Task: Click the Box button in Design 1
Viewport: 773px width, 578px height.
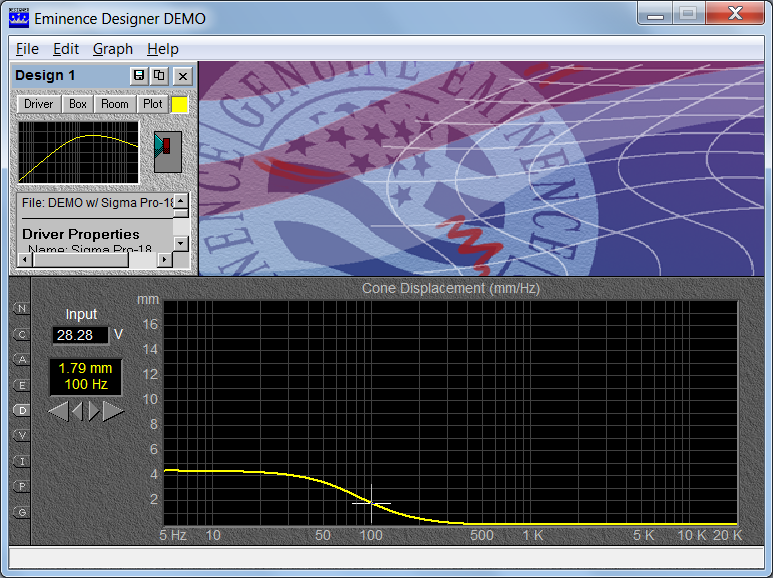Action: click(78, 104)
